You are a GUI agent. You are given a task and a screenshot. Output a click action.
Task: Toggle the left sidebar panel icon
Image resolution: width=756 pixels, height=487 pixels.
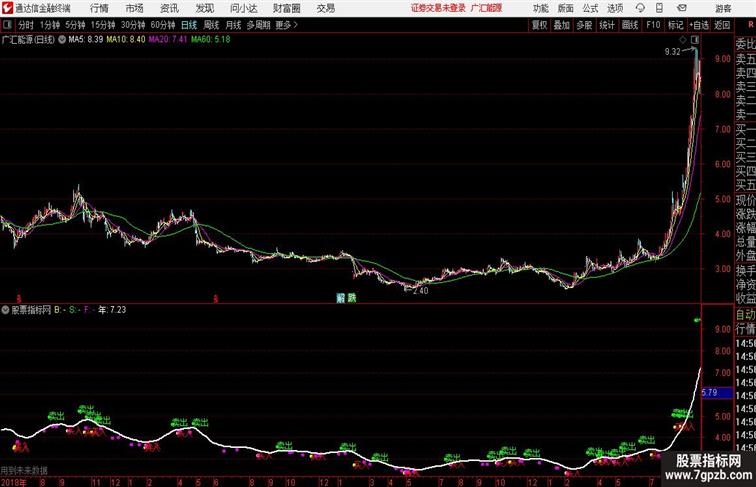coord(7,25)
